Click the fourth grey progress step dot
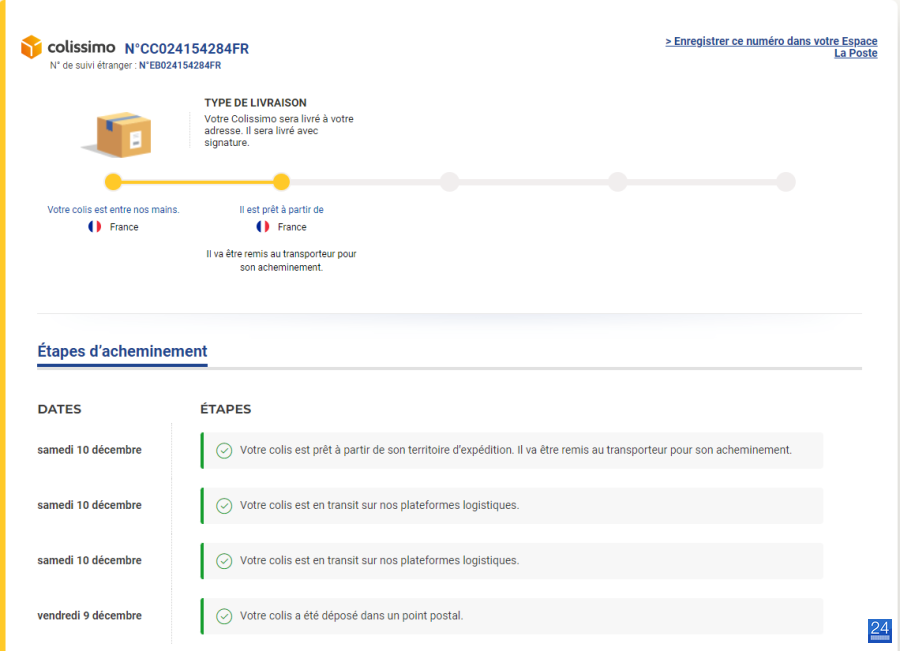The width and height of the screenshot is (900, 651). (x=618, y=182)
